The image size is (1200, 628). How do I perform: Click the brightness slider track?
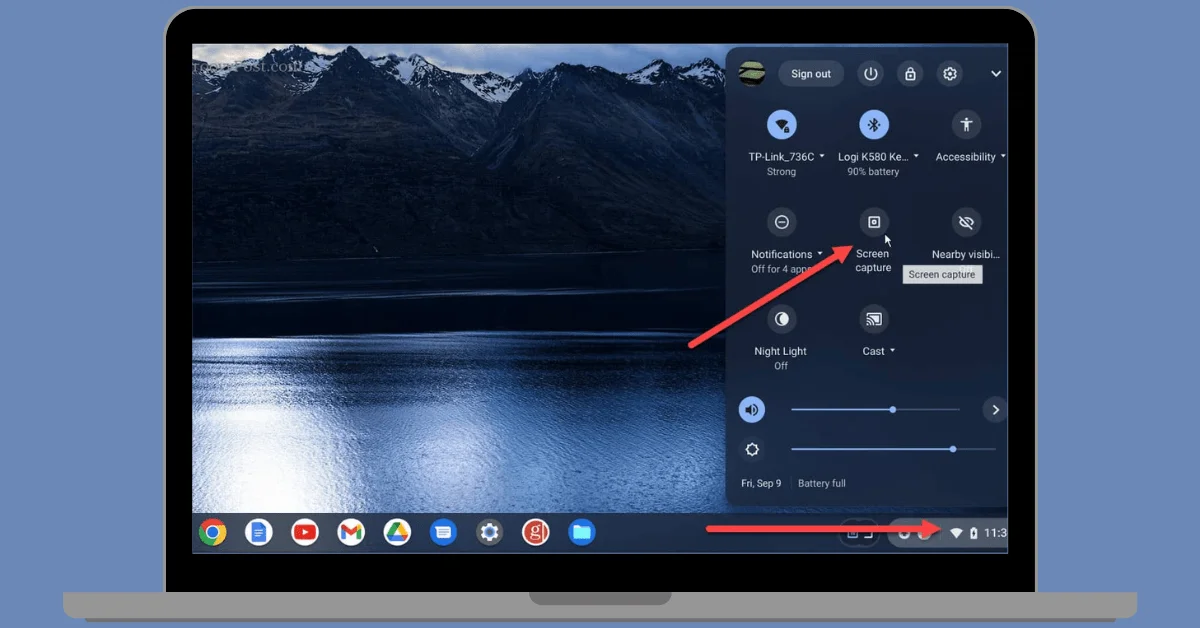(x=870, y=449)
